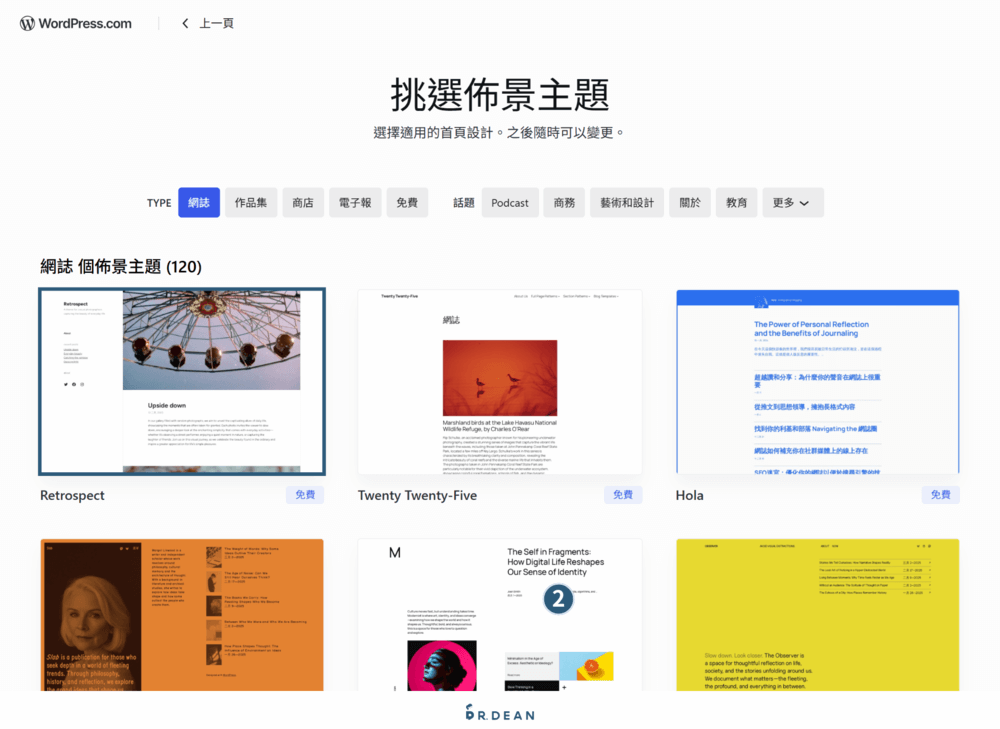The height and width of the screenshot is (729, 1000).
Task: Expand the 更多 chevron to show extra categories
Action: click(x=810, y=202)
